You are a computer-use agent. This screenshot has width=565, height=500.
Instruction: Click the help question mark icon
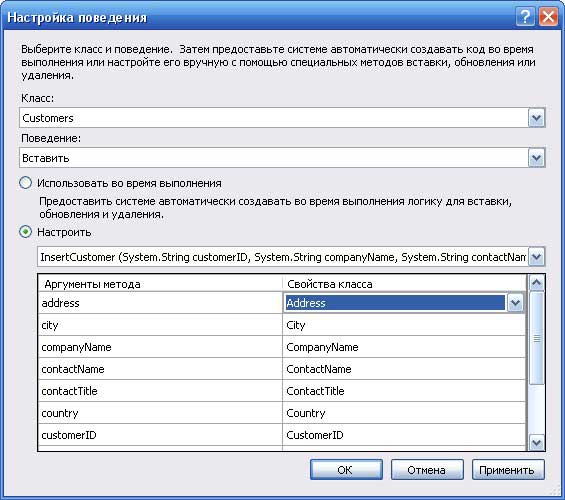525,17
